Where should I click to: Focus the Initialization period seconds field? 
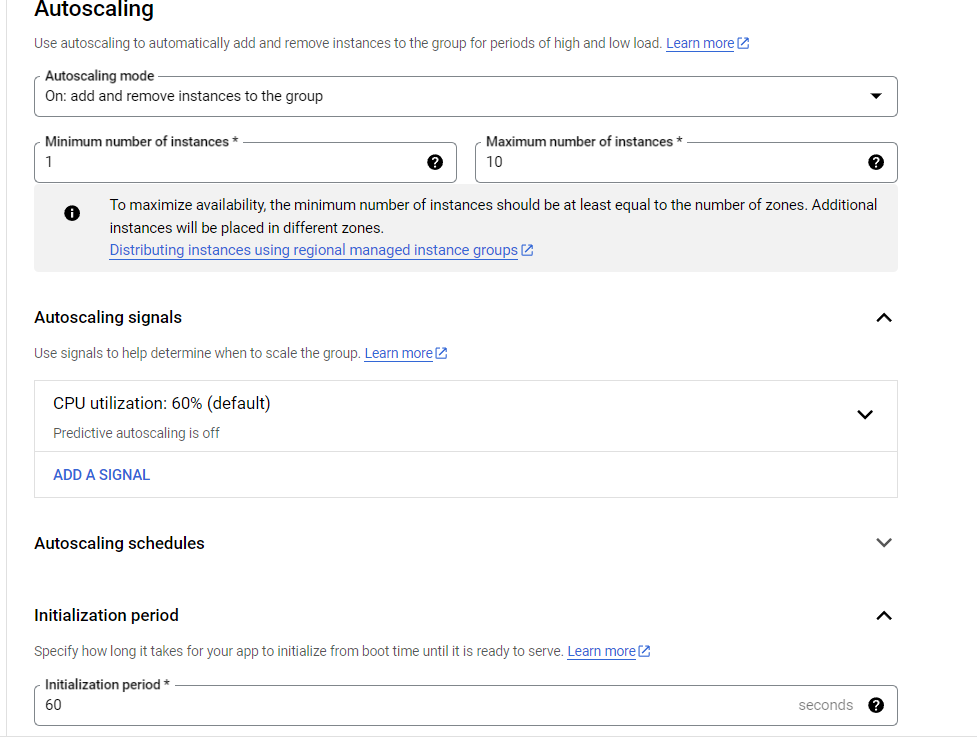point(465,705)
